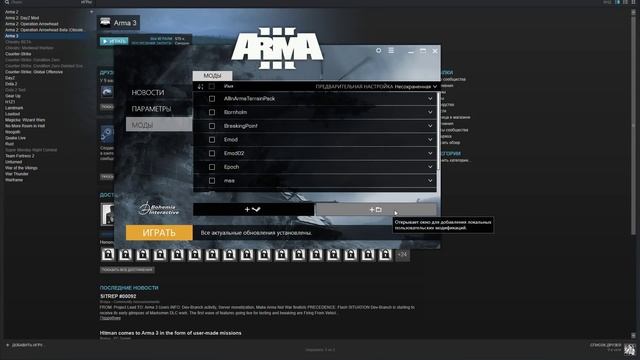
Task: Select МОДЫ section in launcher sidebar
Action: coord(159,125)
